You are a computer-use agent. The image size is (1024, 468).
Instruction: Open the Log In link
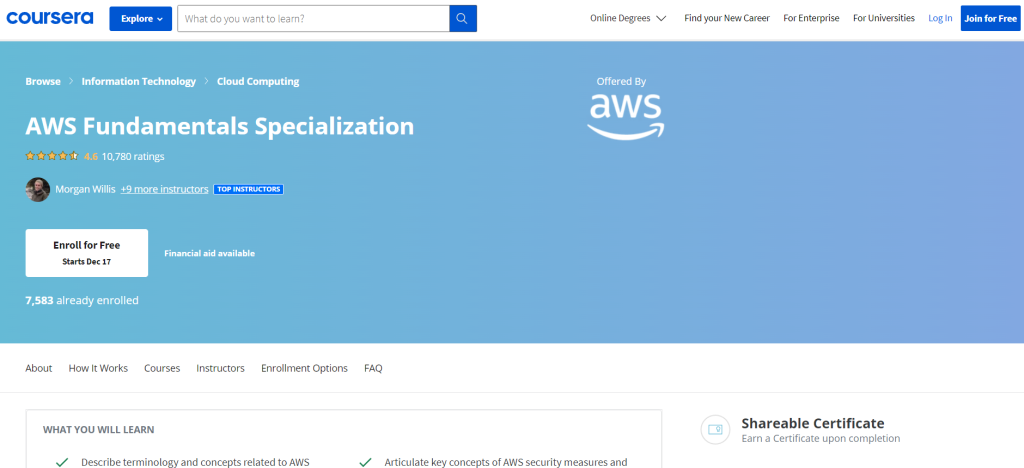click(x=940, y=18)
